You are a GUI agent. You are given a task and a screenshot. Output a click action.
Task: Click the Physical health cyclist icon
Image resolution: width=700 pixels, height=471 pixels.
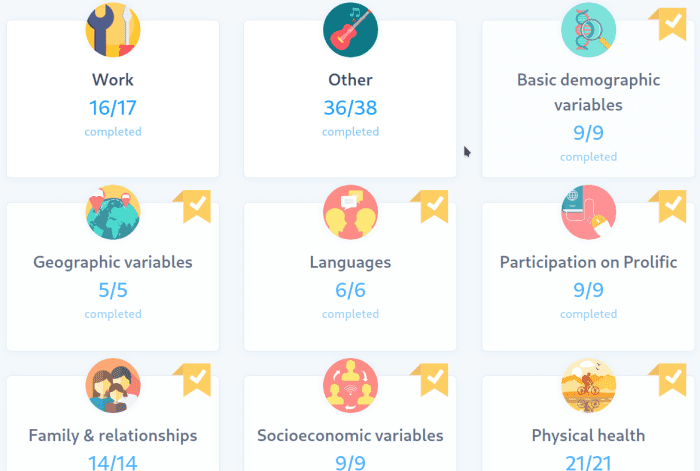tap(588, 386)
